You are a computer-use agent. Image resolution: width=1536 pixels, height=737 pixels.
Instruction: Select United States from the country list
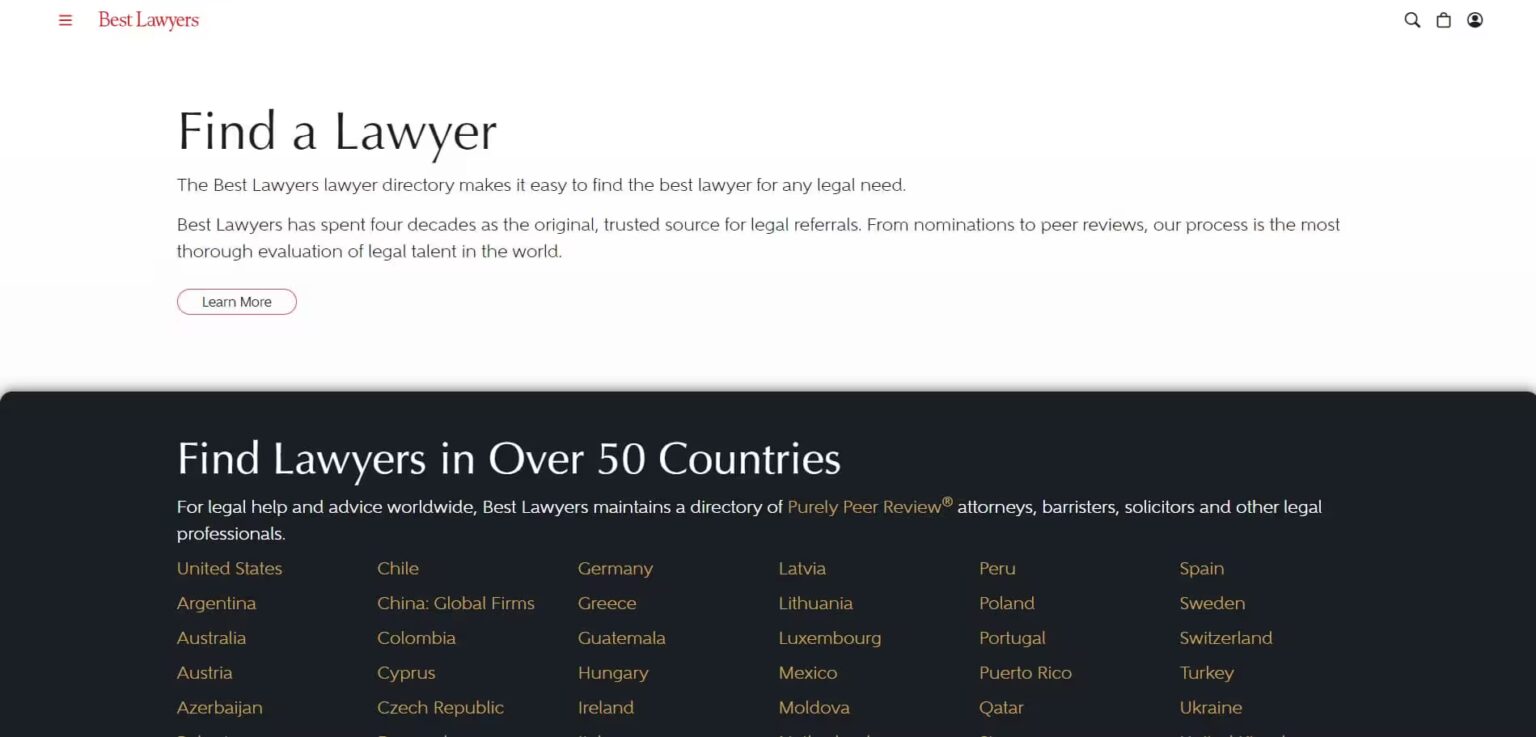(x=229, y=568)
